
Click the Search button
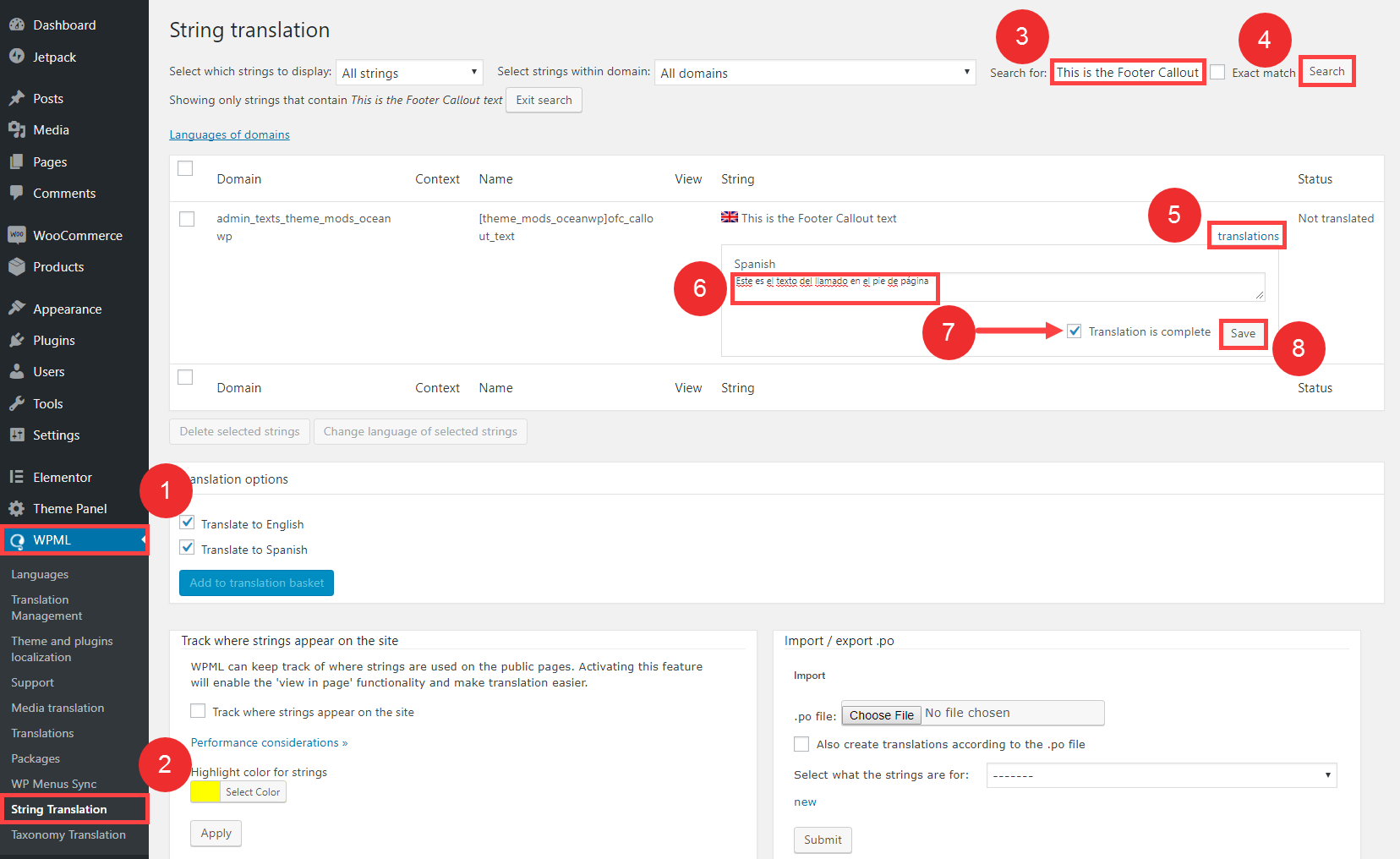[1326, 71]
